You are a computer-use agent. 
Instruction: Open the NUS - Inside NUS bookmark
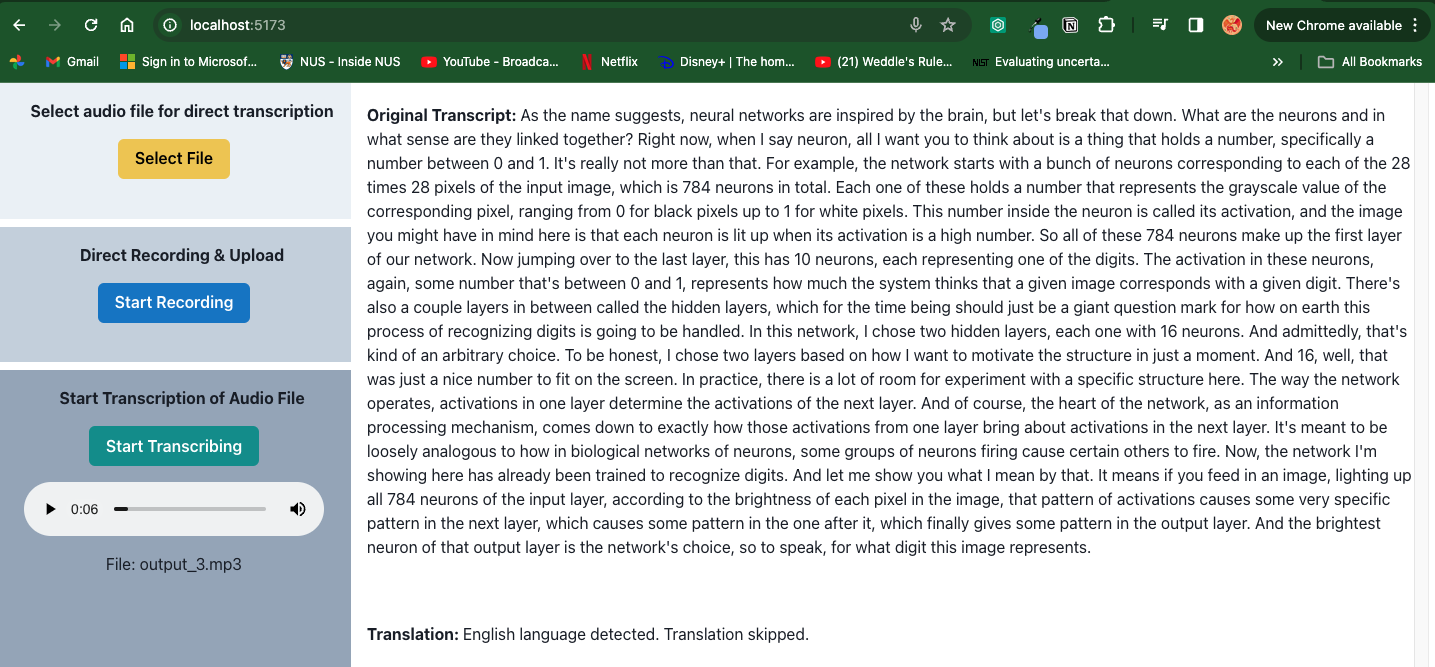340,62
